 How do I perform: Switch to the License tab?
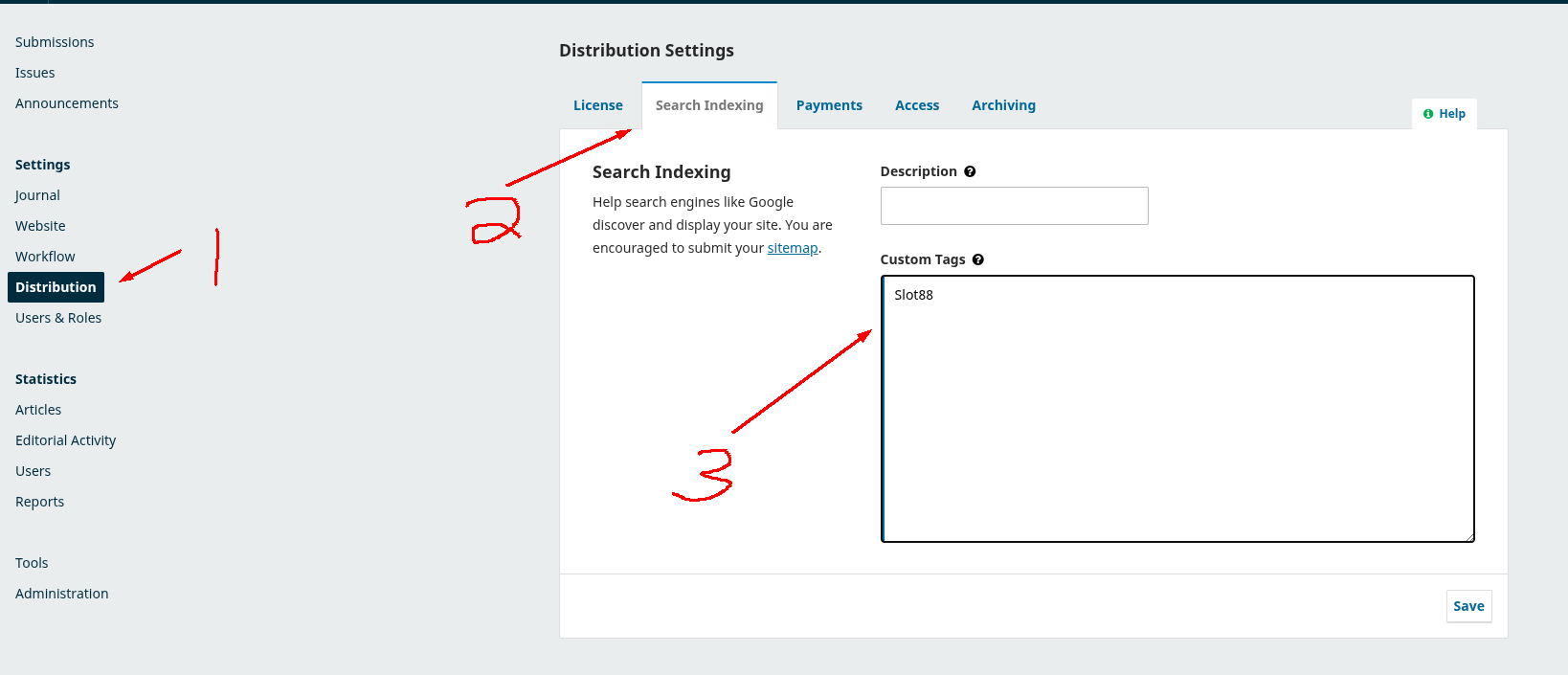click(x=597, y=105)
